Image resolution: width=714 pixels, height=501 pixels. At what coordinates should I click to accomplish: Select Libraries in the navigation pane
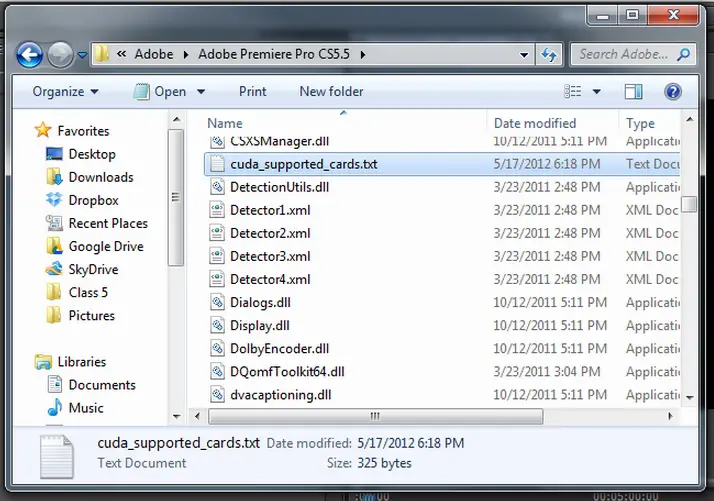point(82,362)
